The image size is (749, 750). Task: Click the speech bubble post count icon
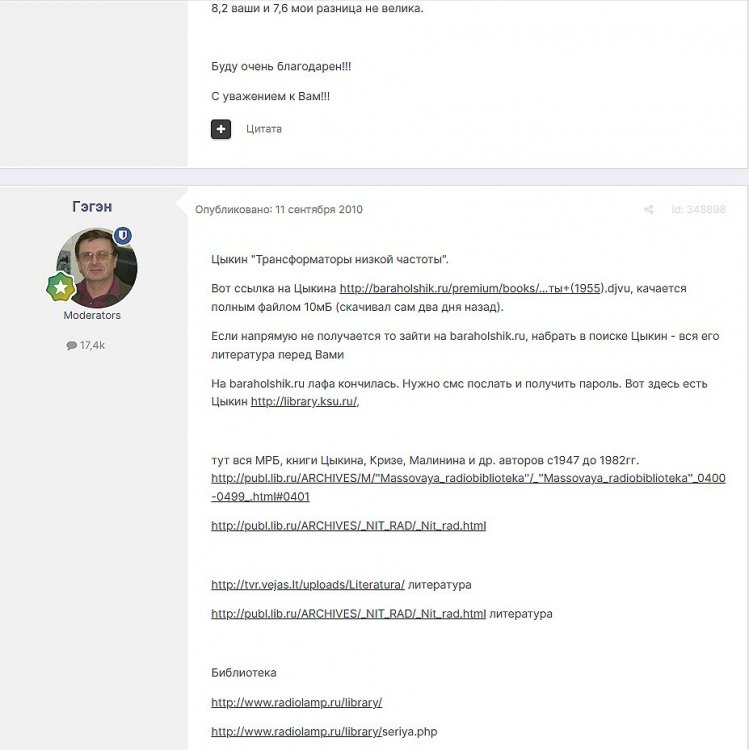[x=72, y=345]
